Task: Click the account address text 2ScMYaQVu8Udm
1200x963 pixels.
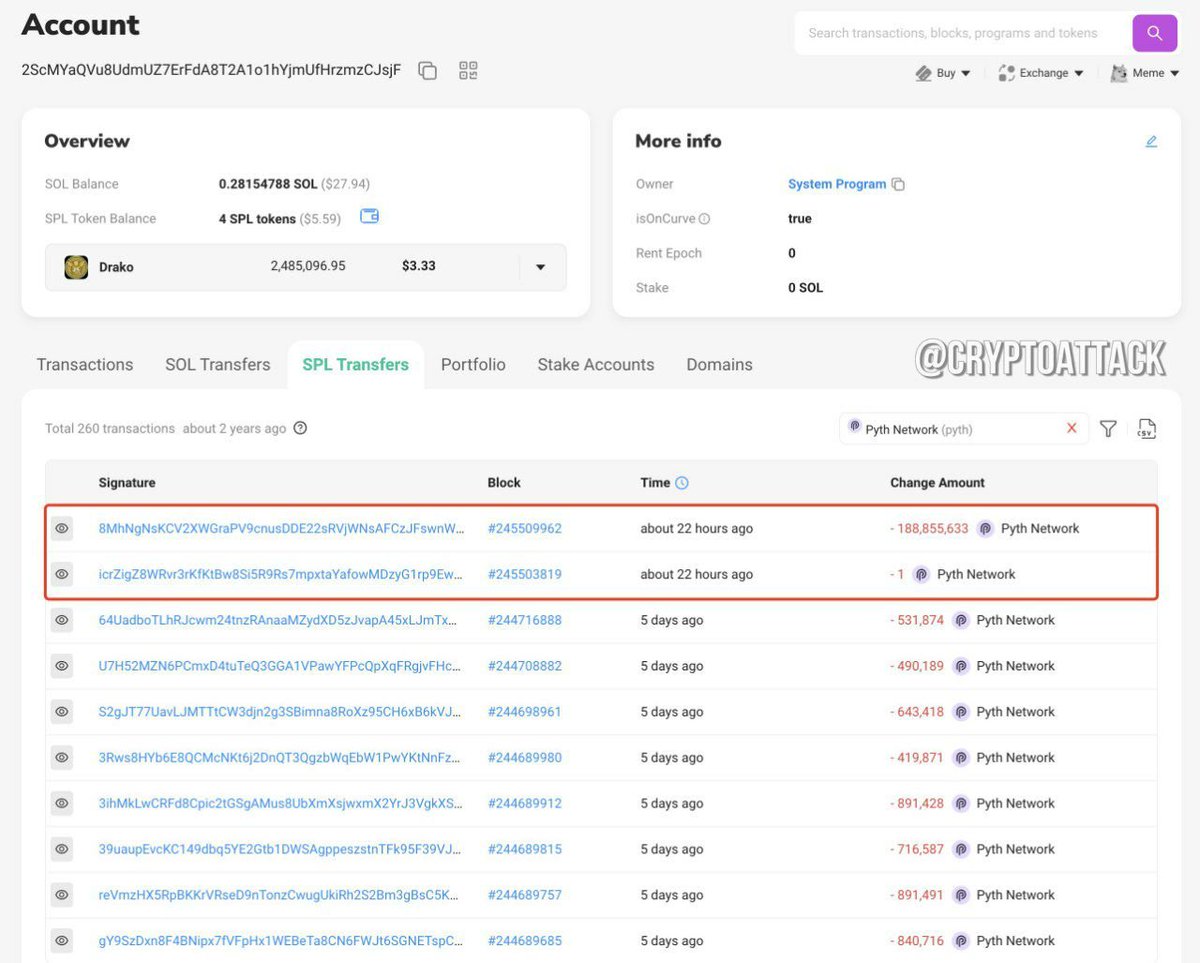Action: tap(211, 70)
